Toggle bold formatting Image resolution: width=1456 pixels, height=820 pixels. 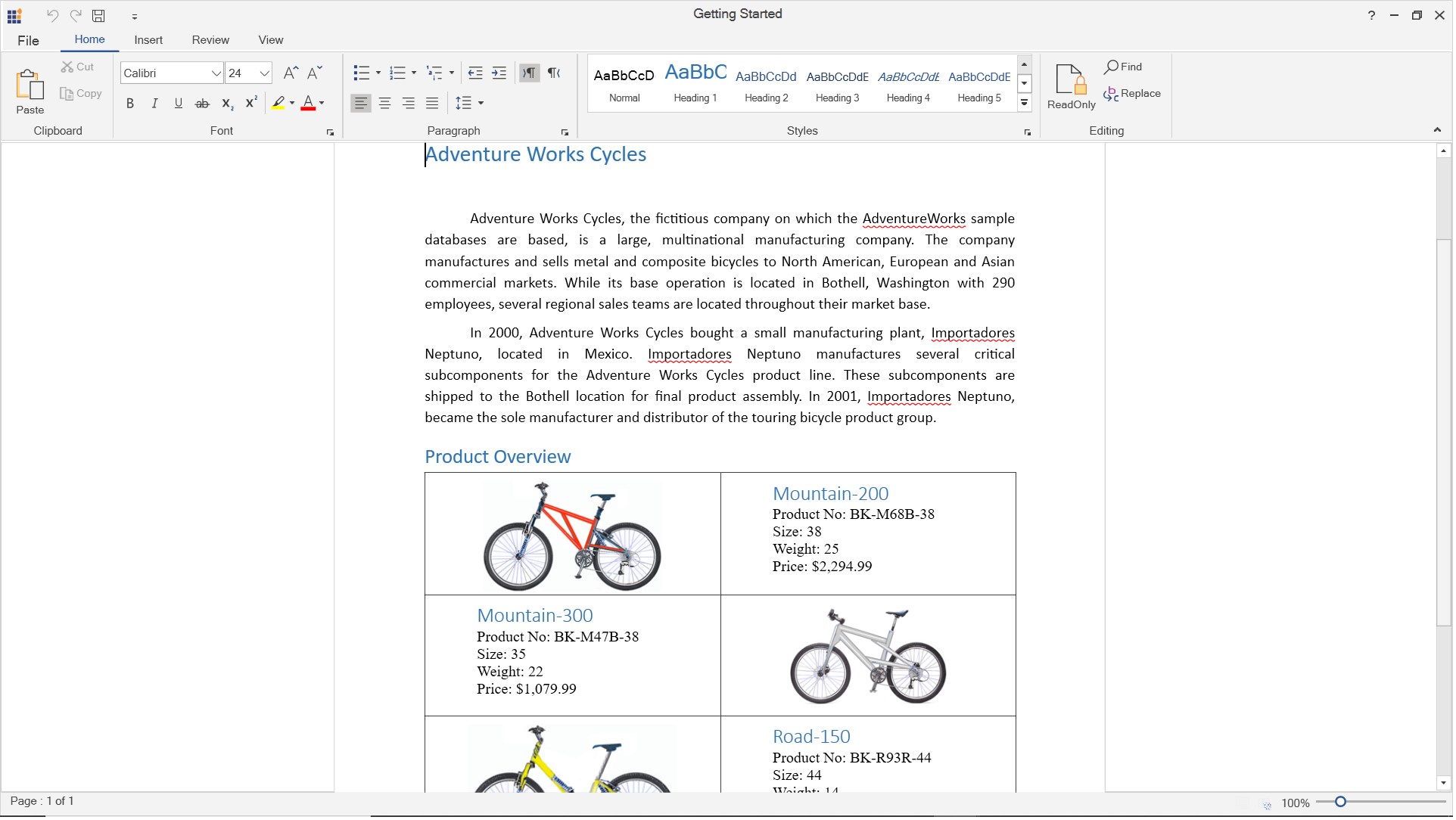[130, 104]
